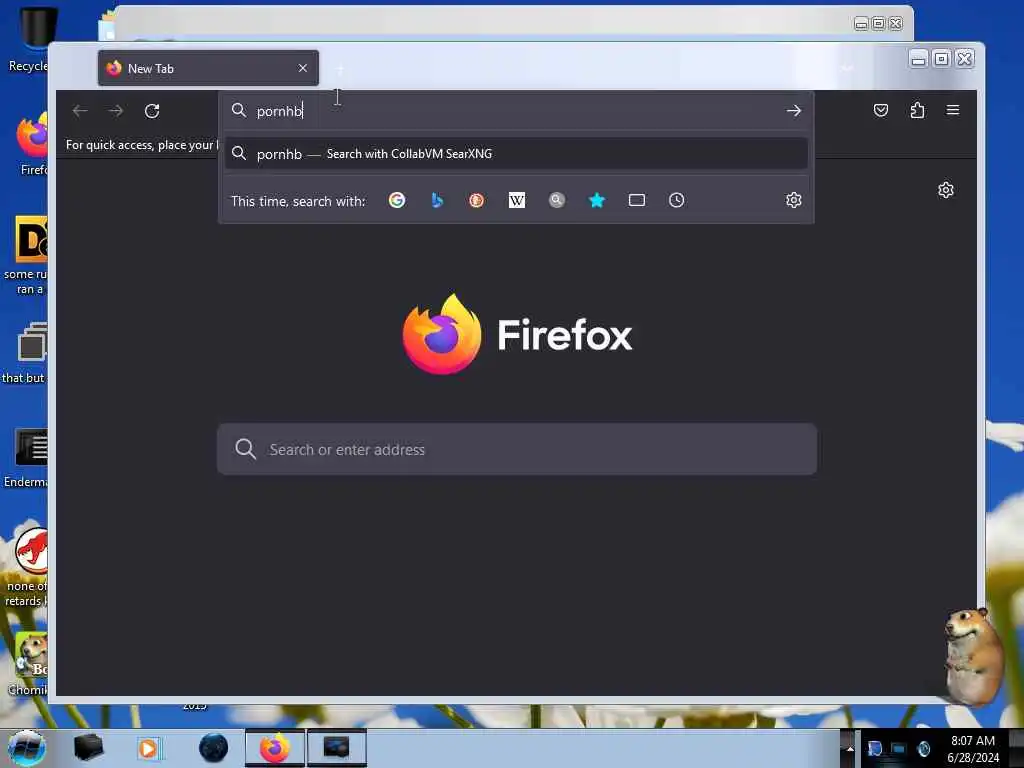
Task: Open search settings gear in dropdown
Action: coord(793,200)
